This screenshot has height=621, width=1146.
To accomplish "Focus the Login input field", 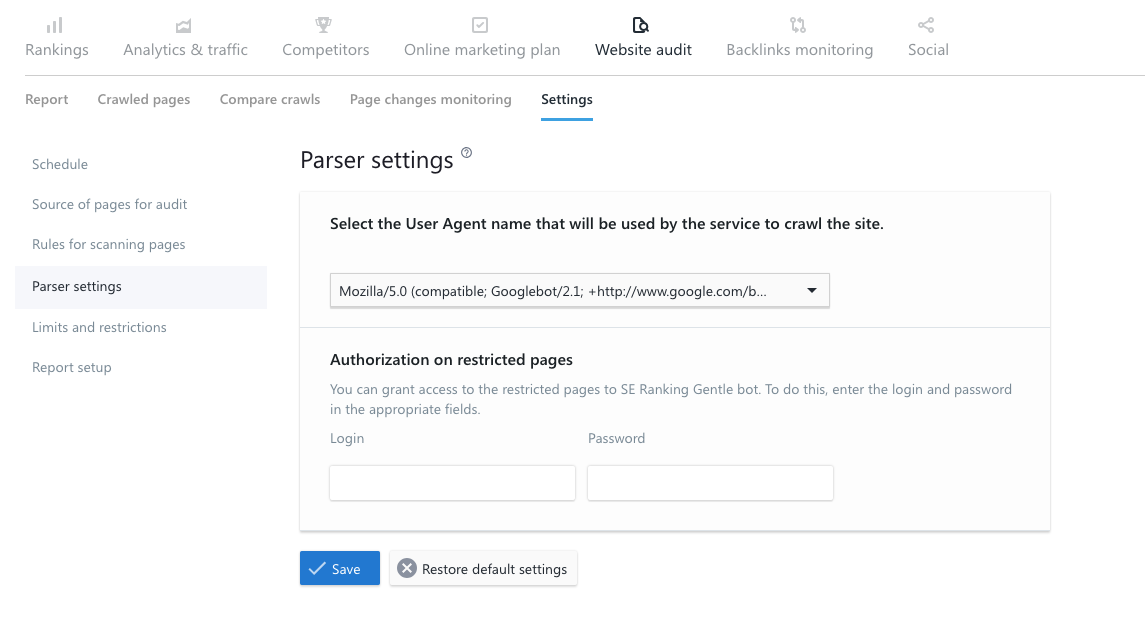I will click(452, 483).
